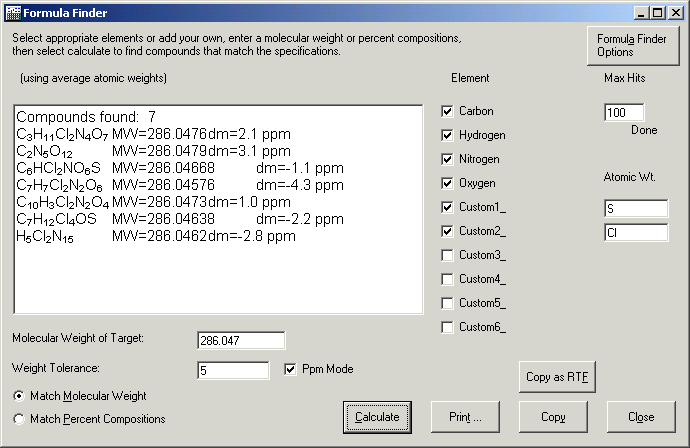Select the C10H3Cl2N2O4 result line
Image resolution: width=690 pixels, height=448 pixels.
pyautogui.click(x=153, y=202)
